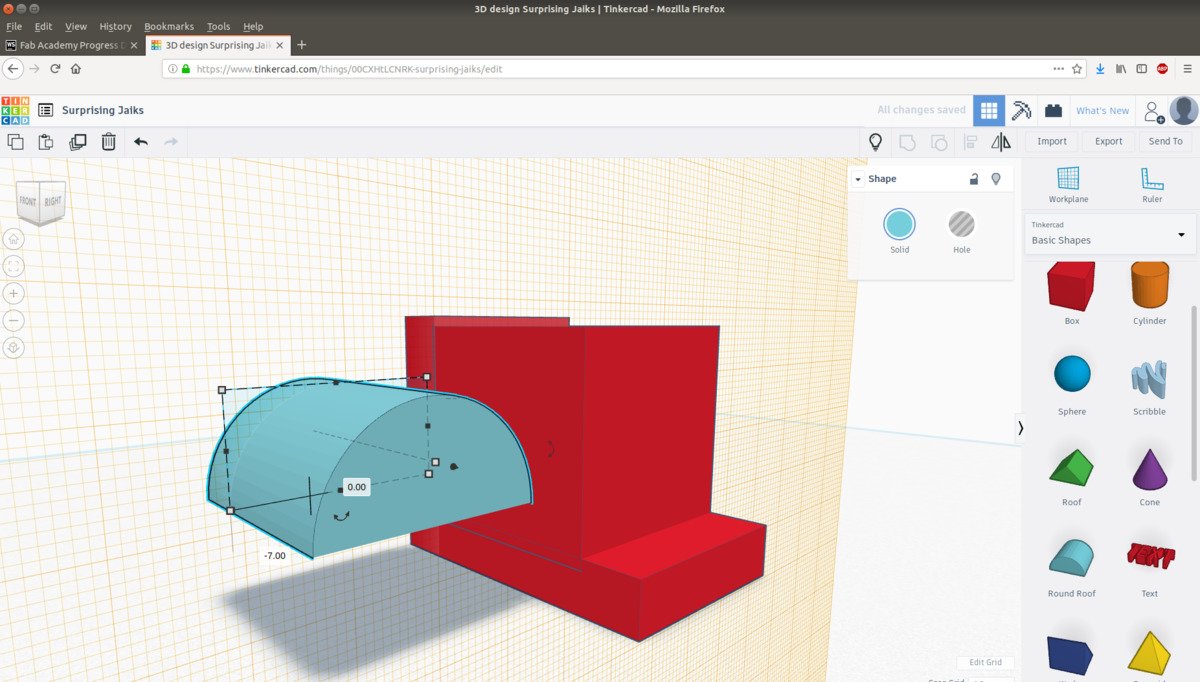Hide selected shape with bulb in Shape panel

coord(996,179)
